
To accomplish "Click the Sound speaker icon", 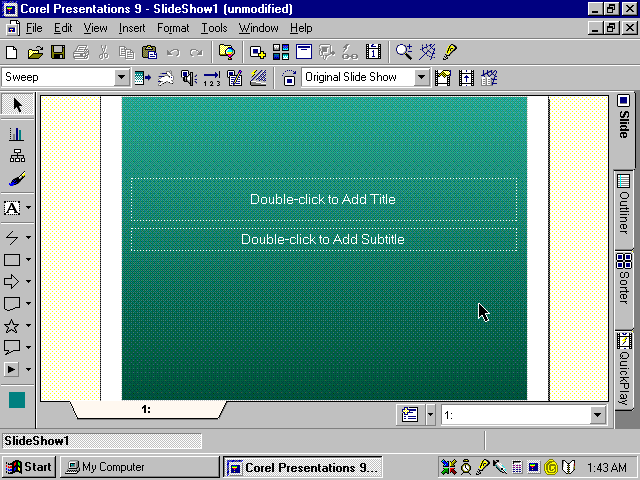I will pyautogui.click(x=189, y=78).
